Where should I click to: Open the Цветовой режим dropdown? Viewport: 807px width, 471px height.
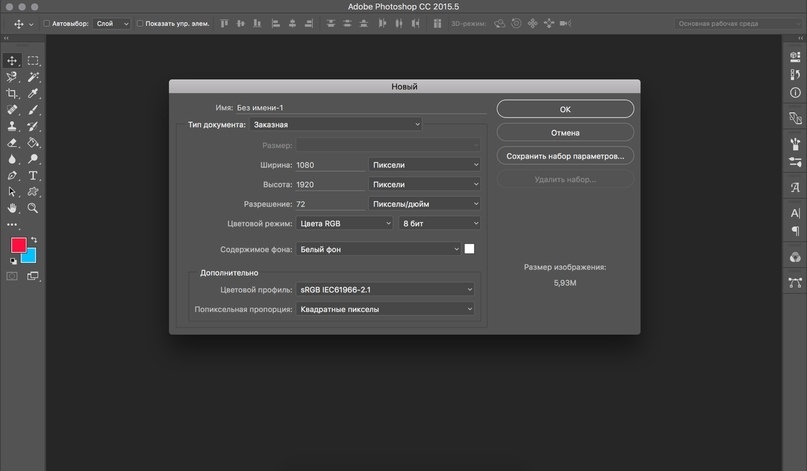pyautogui.click(x=345, y=223)
